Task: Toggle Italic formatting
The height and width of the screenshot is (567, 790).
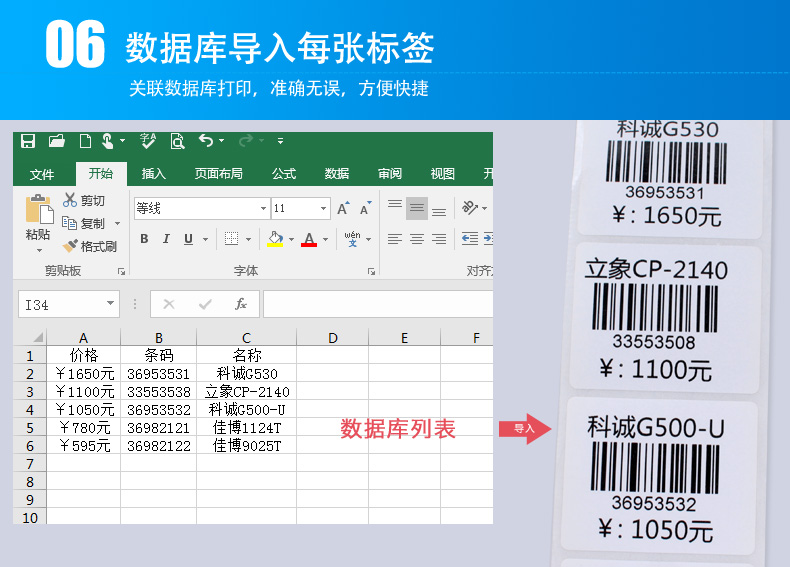Action: click(x=166, y=239)
